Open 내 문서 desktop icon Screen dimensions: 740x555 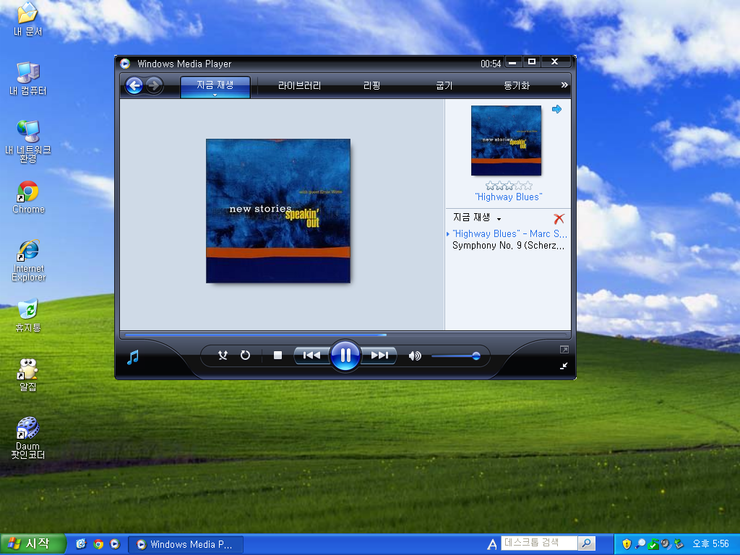point(28,20)
